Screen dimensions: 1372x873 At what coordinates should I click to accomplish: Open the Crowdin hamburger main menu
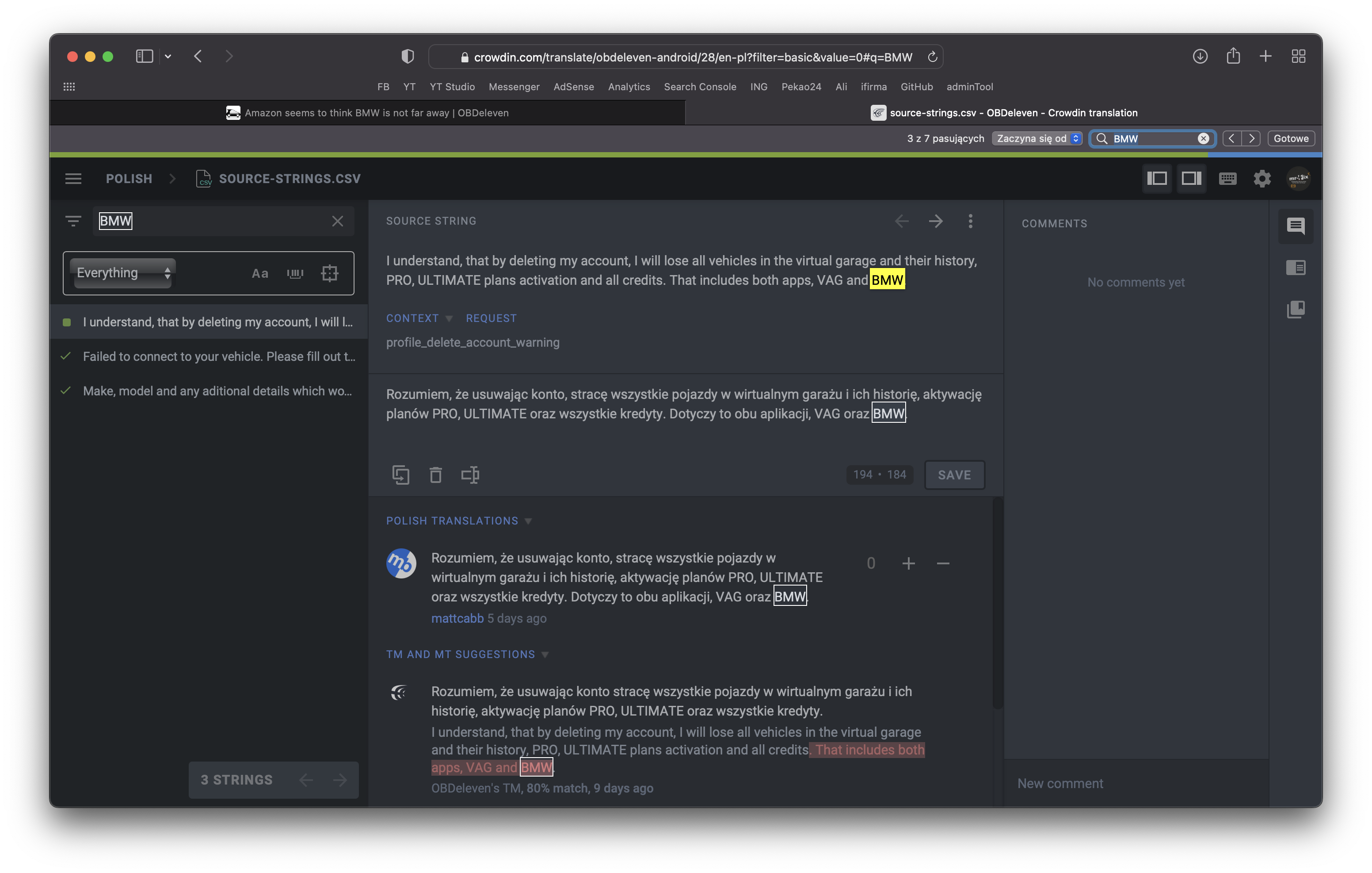(73, 179)
